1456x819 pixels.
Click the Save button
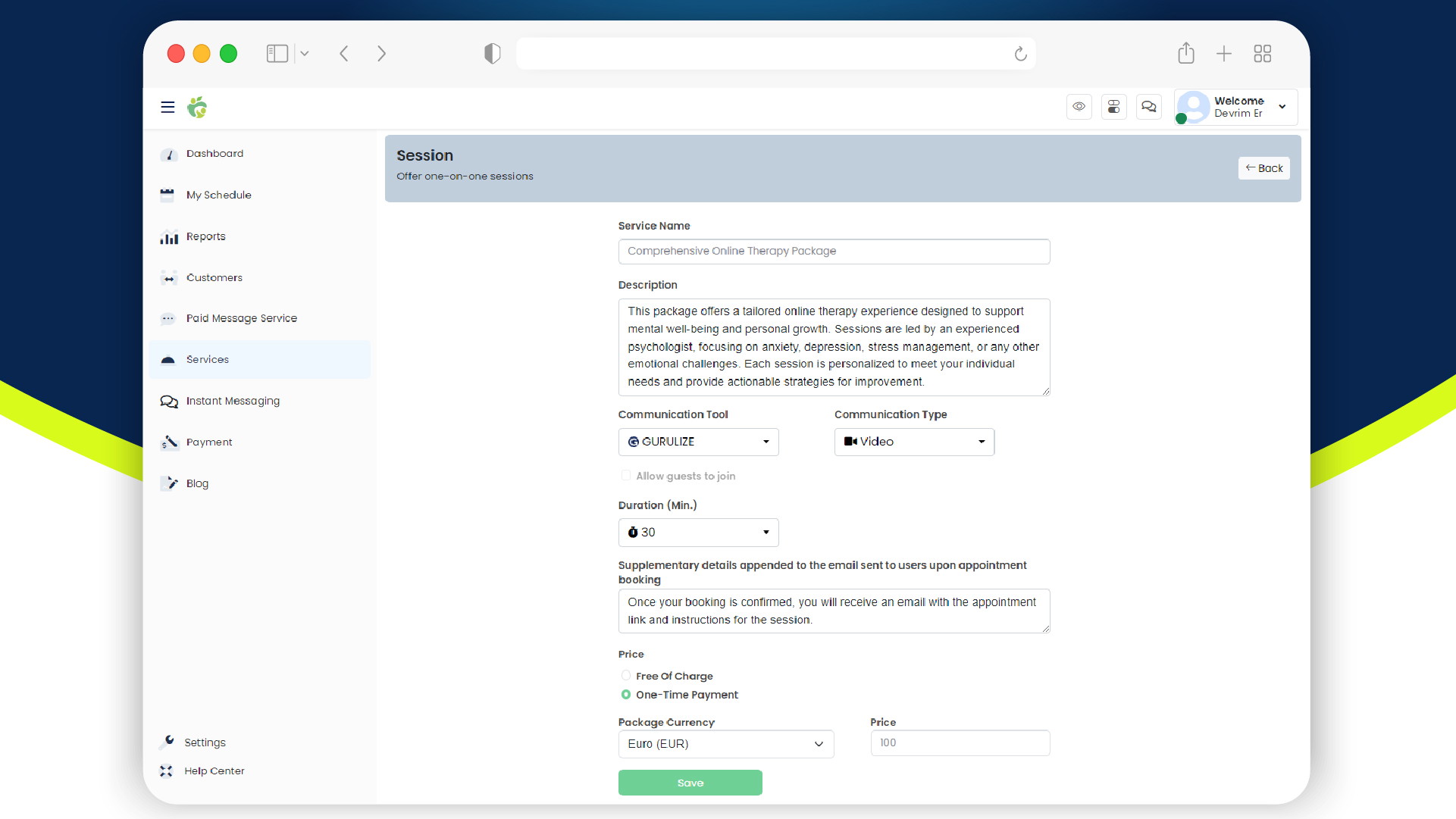pyautogui.click(x=690, y=783)
